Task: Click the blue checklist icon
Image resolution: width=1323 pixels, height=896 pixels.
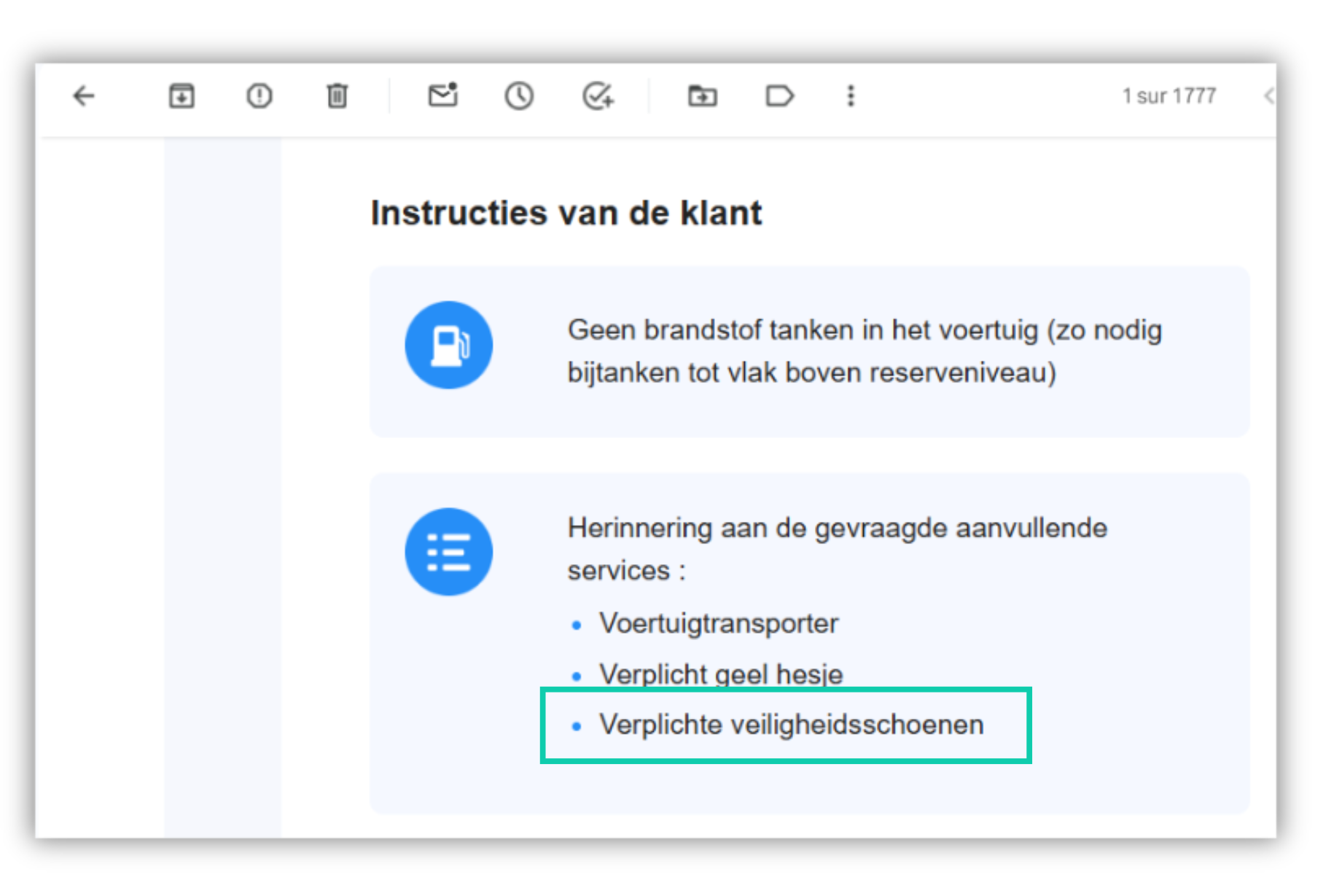Action: coord(449,552)
